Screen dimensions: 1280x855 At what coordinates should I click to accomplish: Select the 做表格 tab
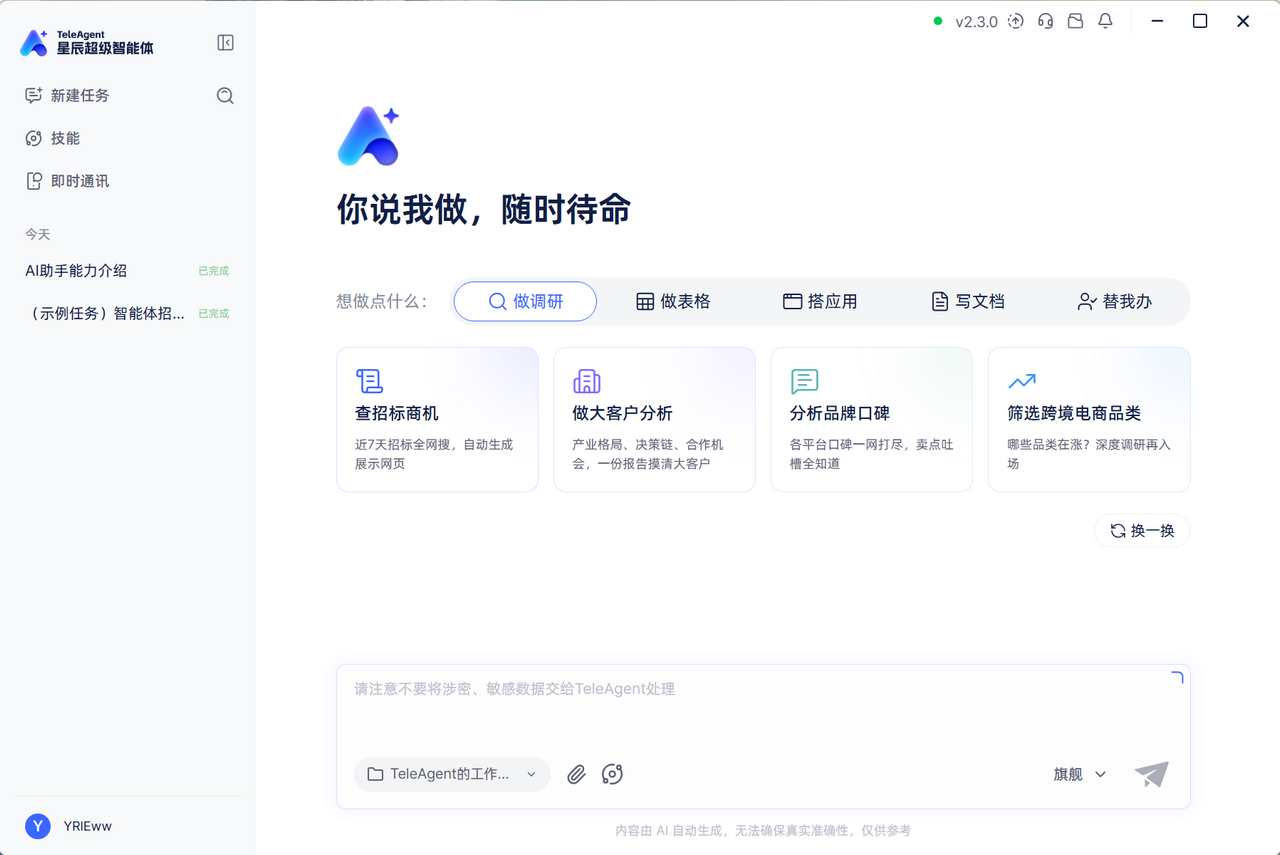673,302
